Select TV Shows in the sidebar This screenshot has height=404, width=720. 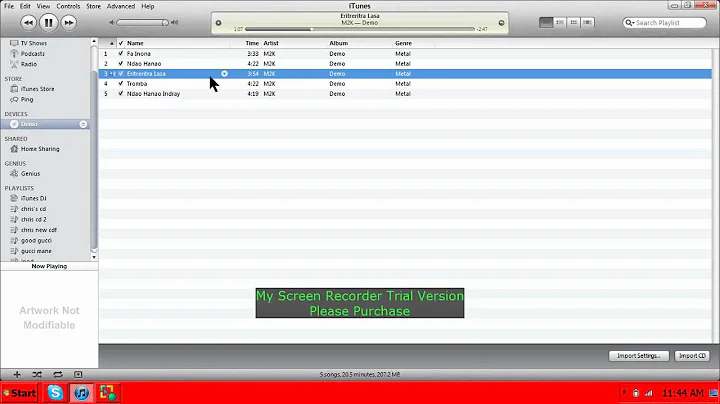[33, 43]
